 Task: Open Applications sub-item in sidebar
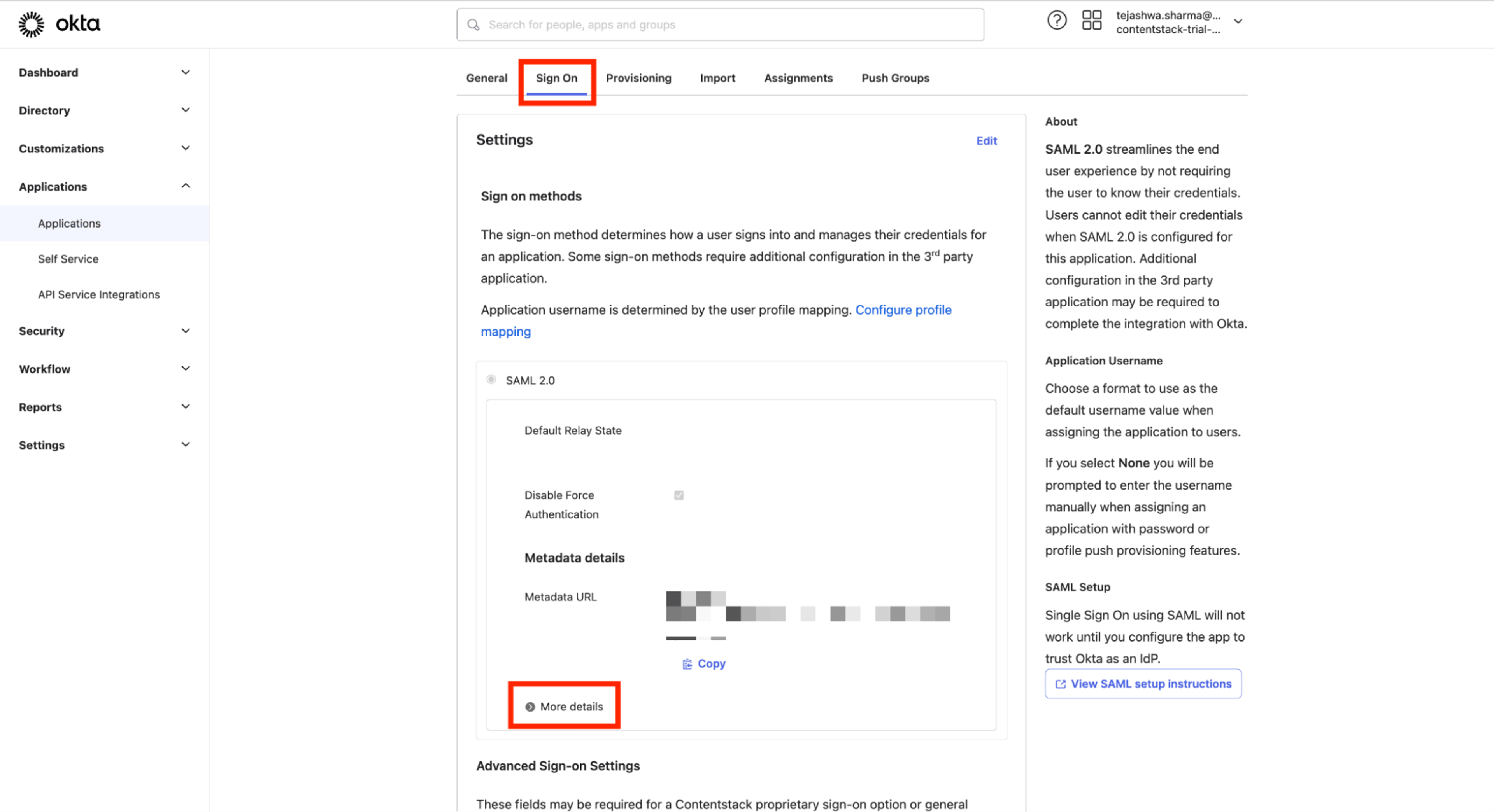(x=104, y=224)
